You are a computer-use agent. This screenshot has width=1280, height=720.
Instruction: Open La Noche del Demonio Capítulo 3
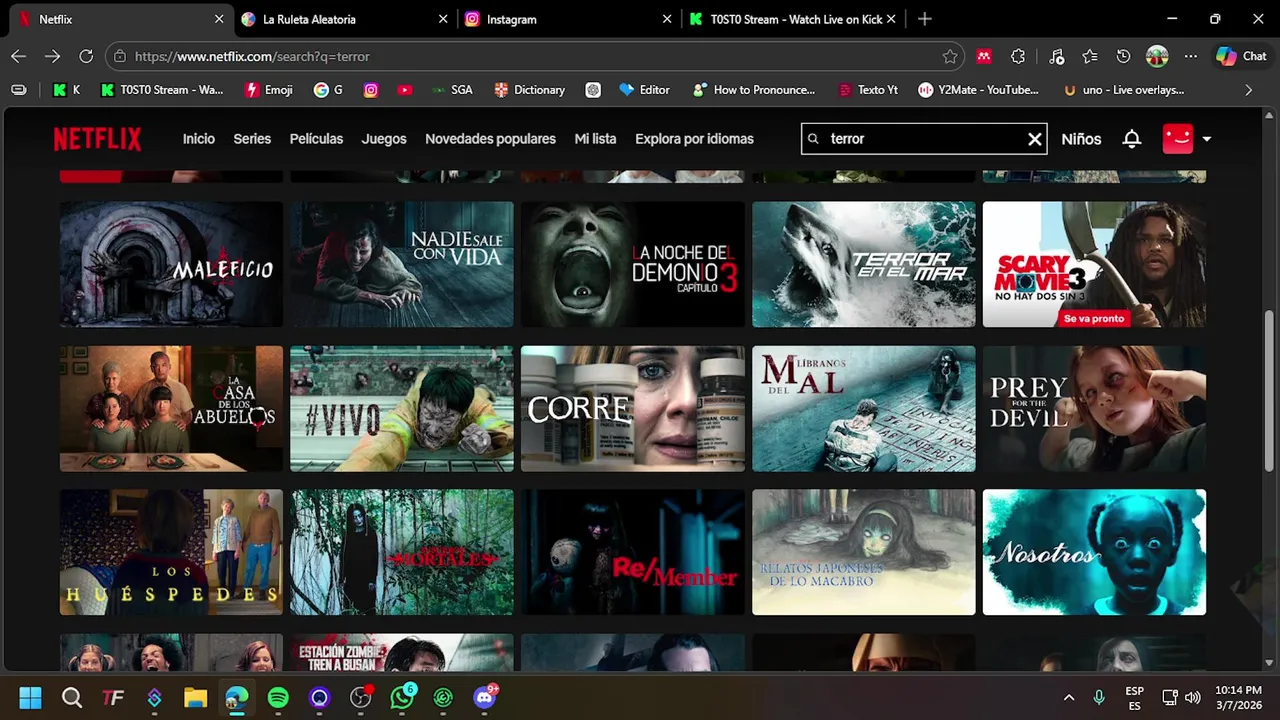[x=633, y=264]
